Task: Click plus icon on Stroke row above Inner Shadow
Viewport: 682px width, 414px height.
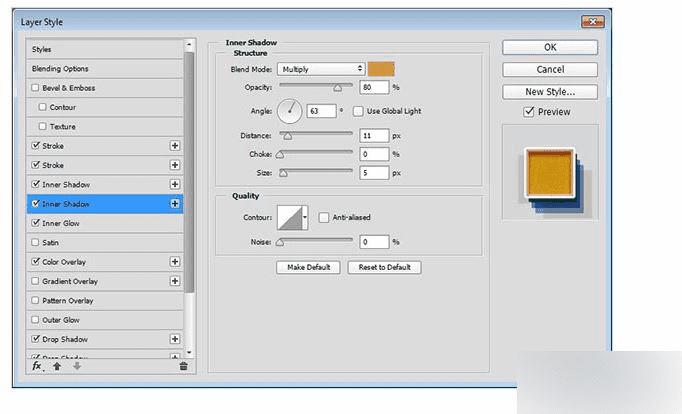Action: click(x=175, y=165)
